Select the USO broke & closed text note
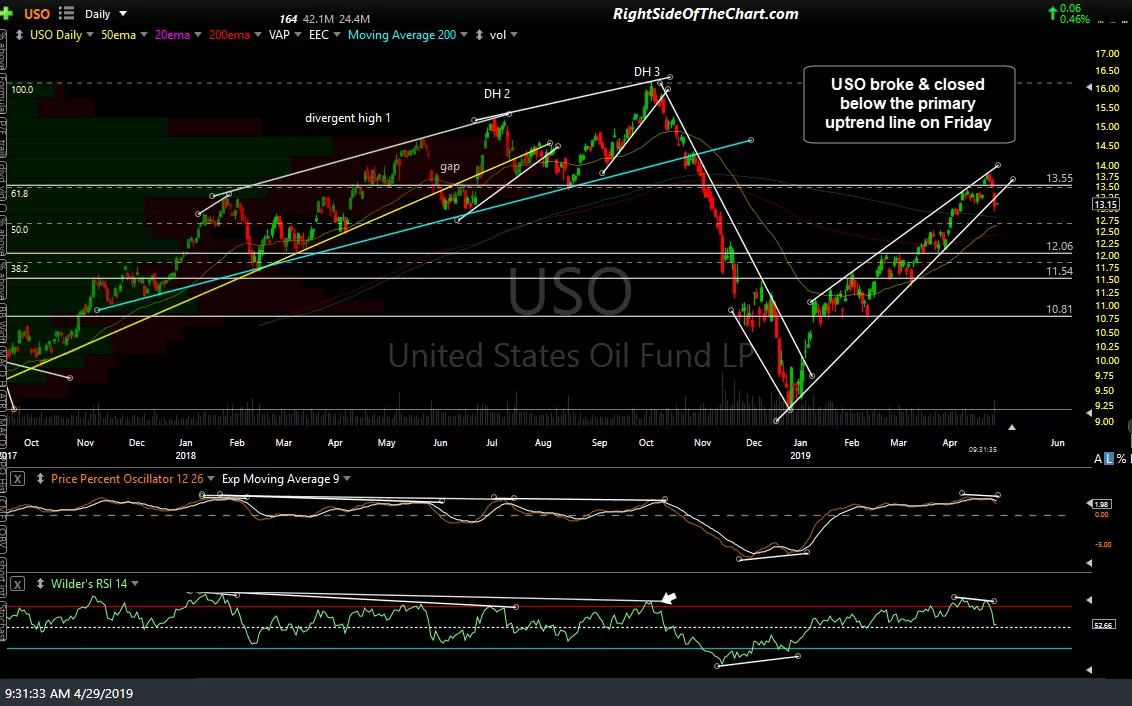Viewport: 1132px width, 706px height. click(x=908, y=103)
